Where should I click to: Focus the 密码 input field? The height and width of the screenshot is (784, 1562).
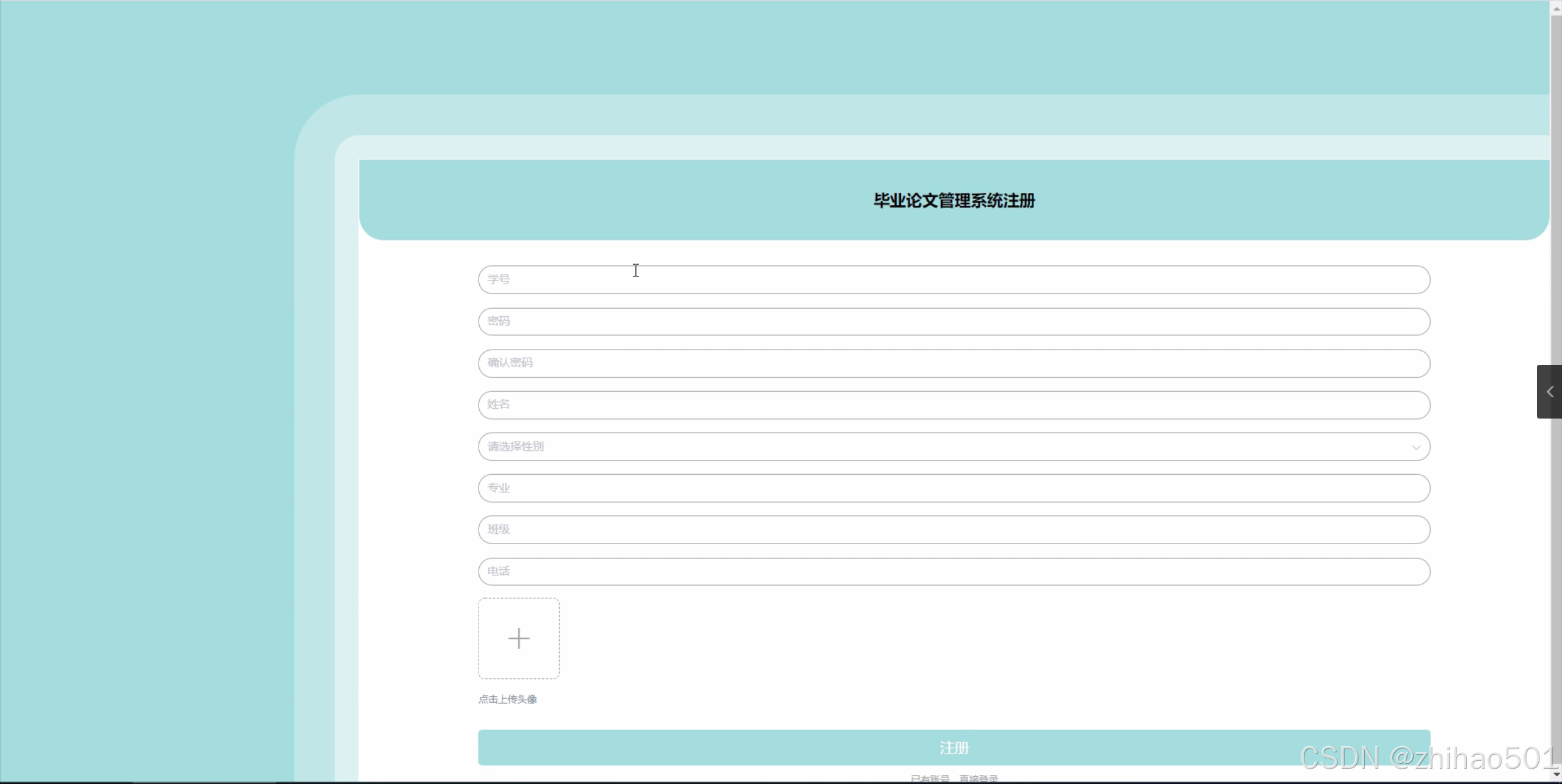(953, 322)
